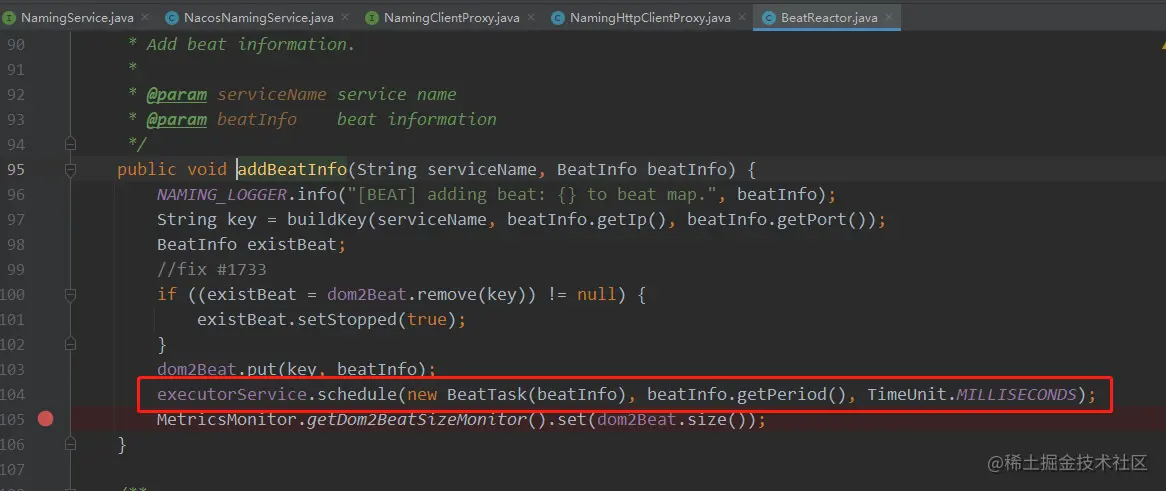Viewport: 1166px width, 491px height.
Task: Select the NamingClientProxy.java tab
Action: (x=451, y=17)
